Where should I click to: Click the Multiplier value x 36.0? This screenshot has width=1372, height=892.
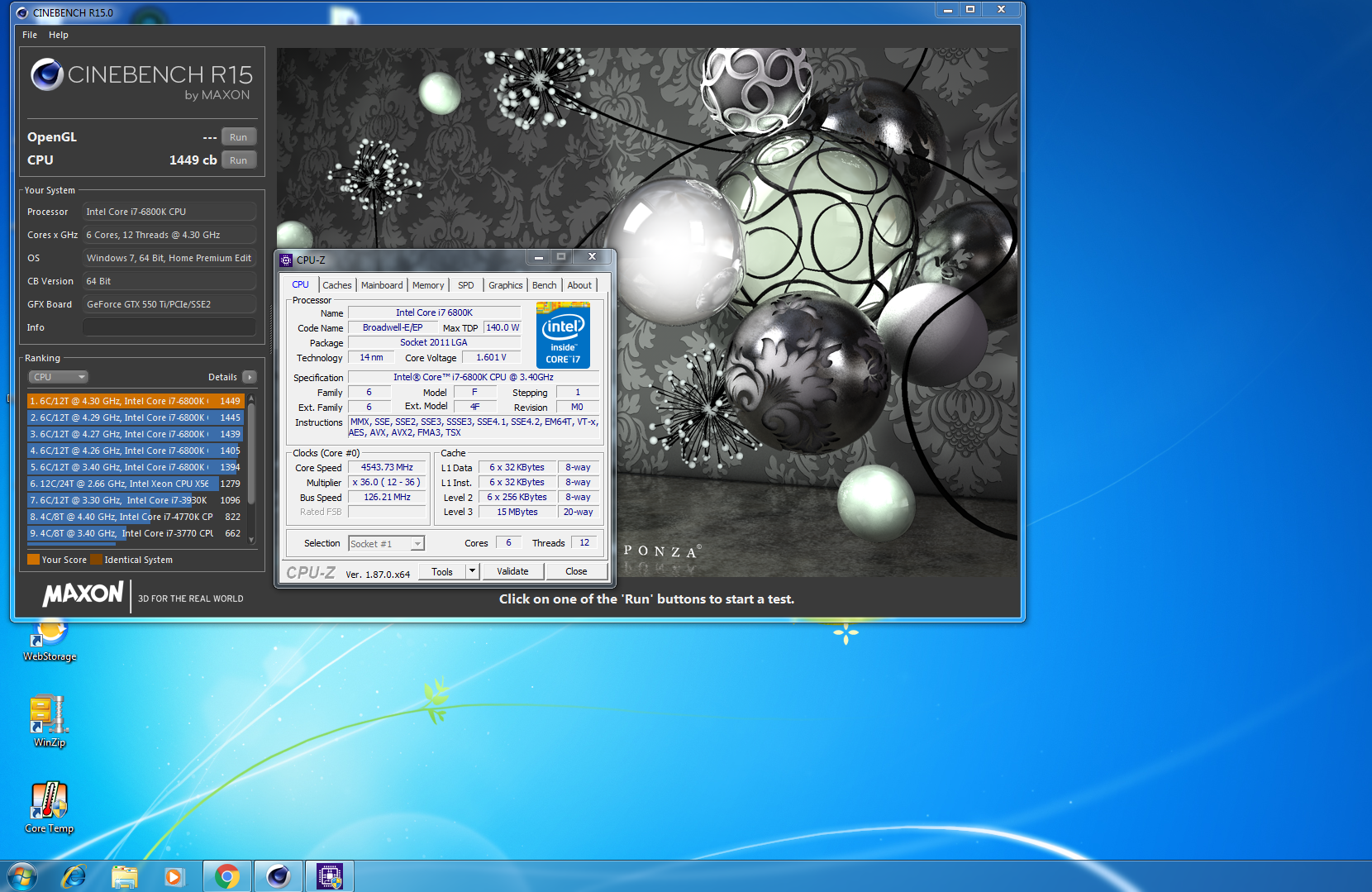click(387, 482)
